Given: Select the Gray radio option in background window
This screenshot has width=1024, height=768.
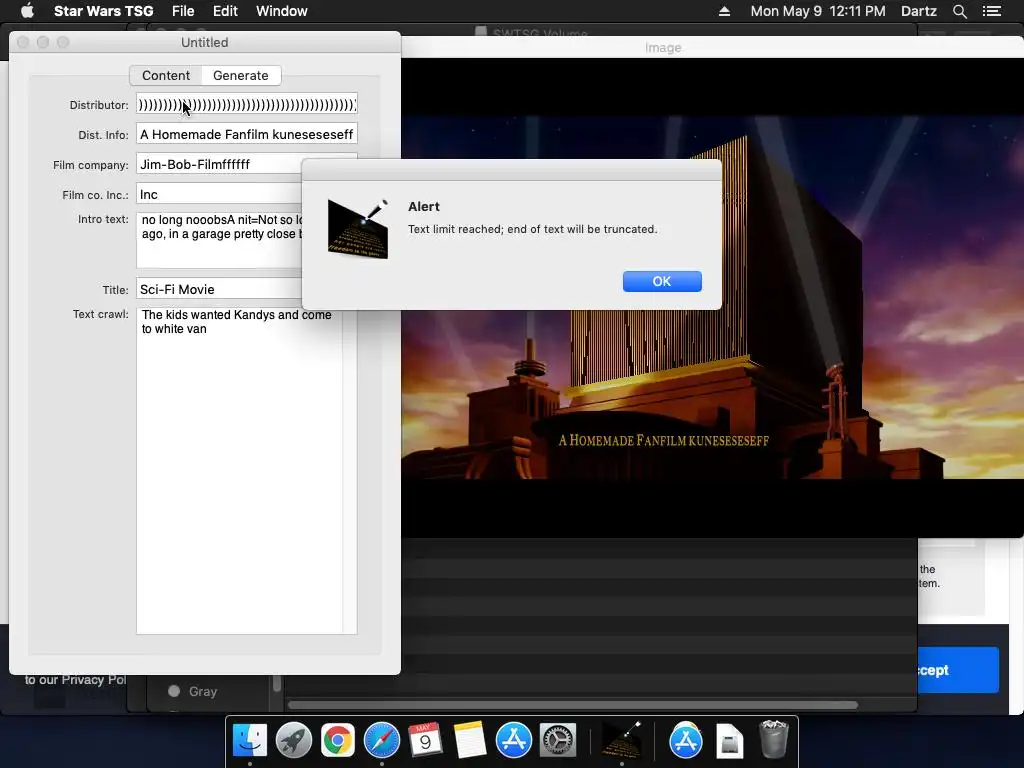Looking at the screenshot, I should point(174,691).
